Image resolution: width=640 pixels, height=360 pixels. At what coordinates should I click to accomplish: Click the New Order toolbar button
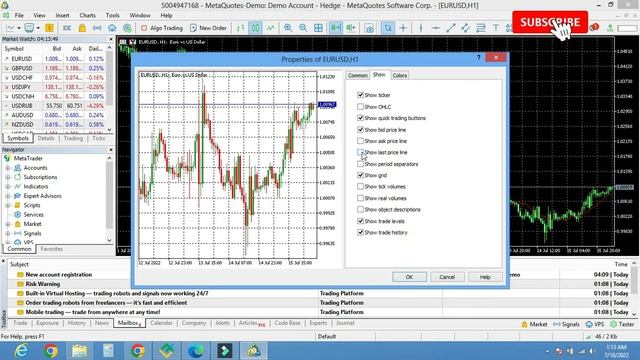[208, 28]
